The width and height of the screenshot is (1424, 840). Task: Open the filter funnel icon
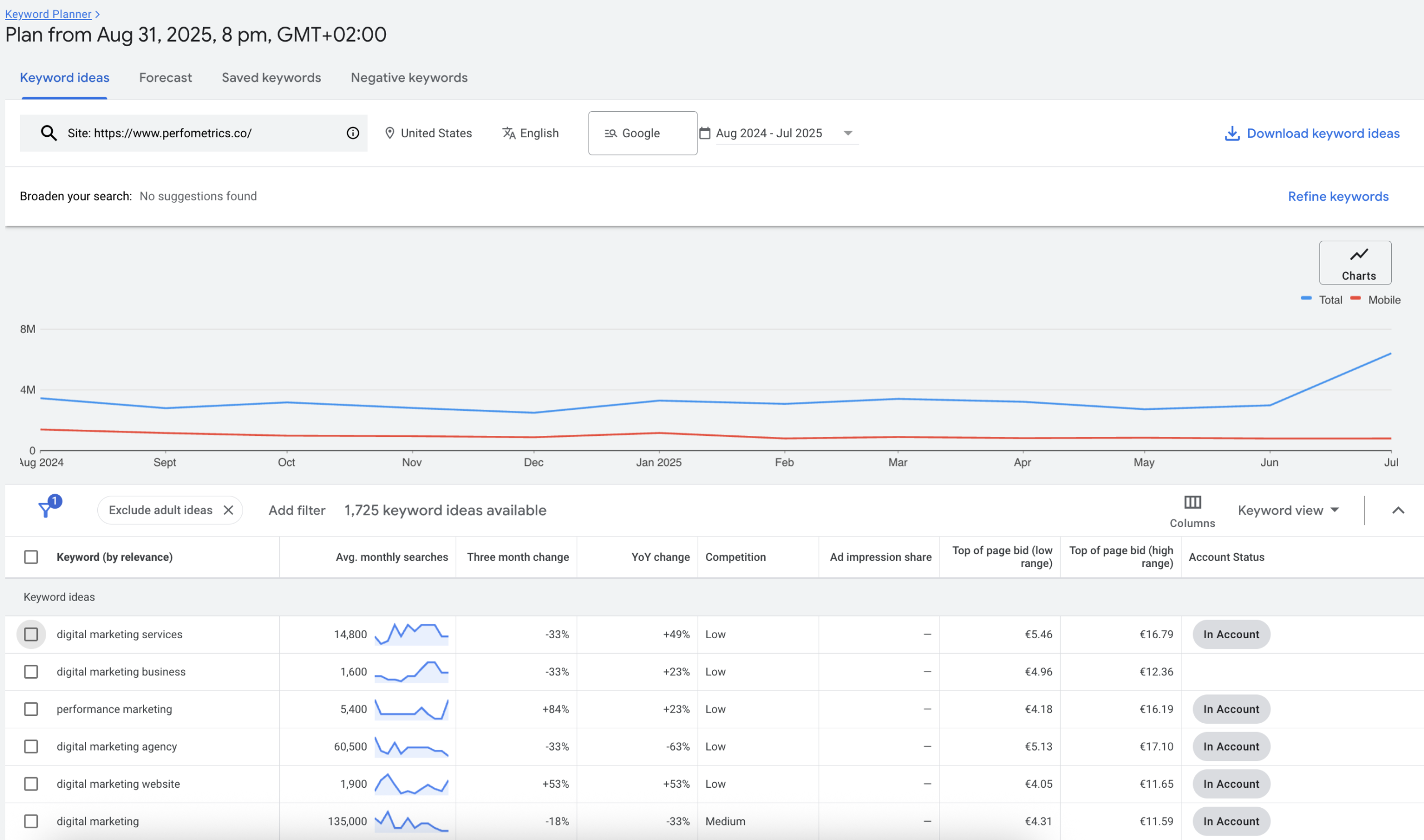(45, 510)
